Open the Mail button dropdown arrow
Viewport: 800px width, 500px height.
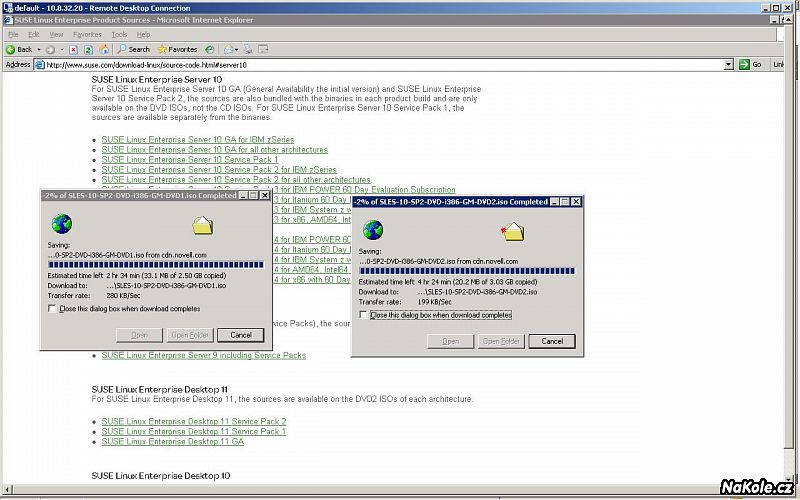[237, 49]
